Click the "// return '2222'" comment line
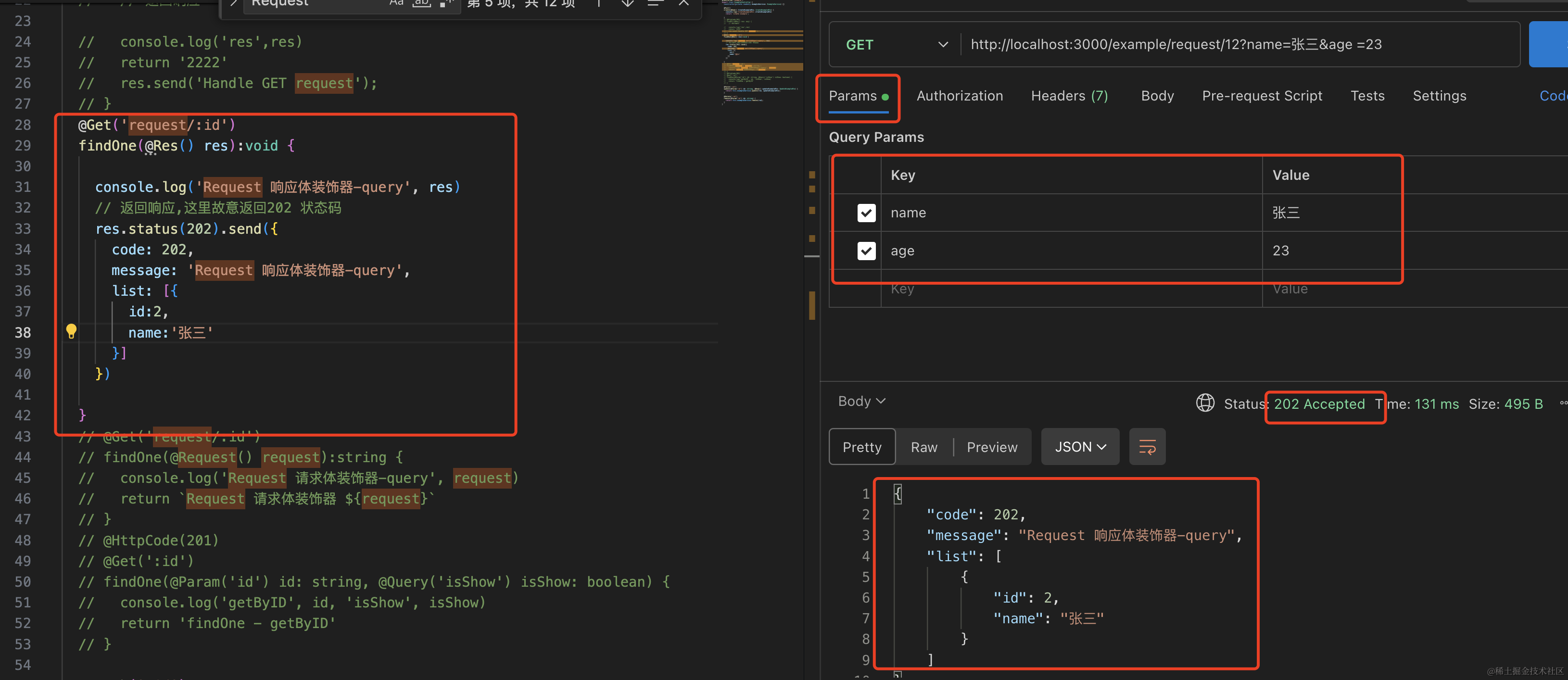The height and width of the screenshot is (680, 1568). coord(153,63)
